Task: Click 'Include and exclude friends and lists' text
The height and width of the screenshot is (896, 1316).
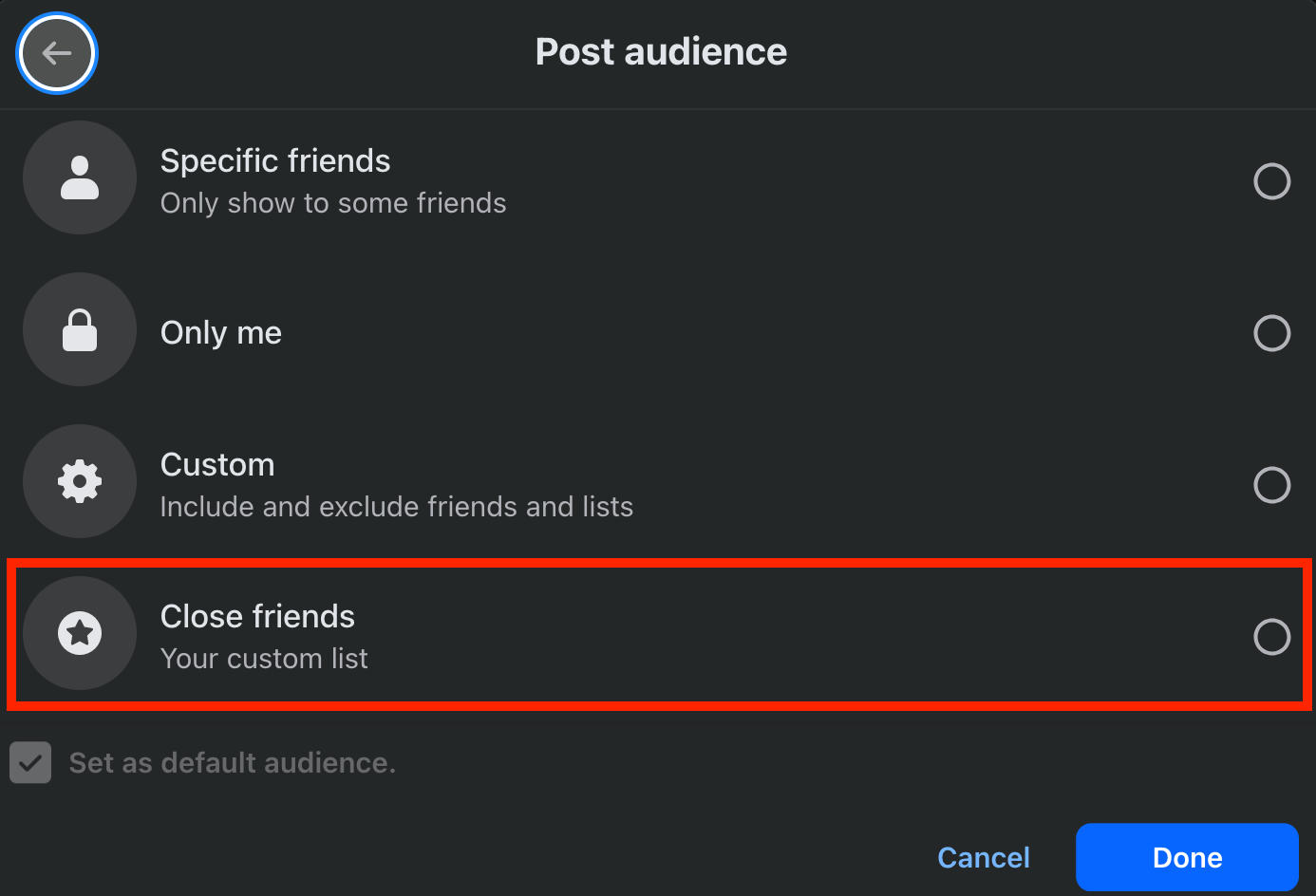Action: [x=396, y=507]
